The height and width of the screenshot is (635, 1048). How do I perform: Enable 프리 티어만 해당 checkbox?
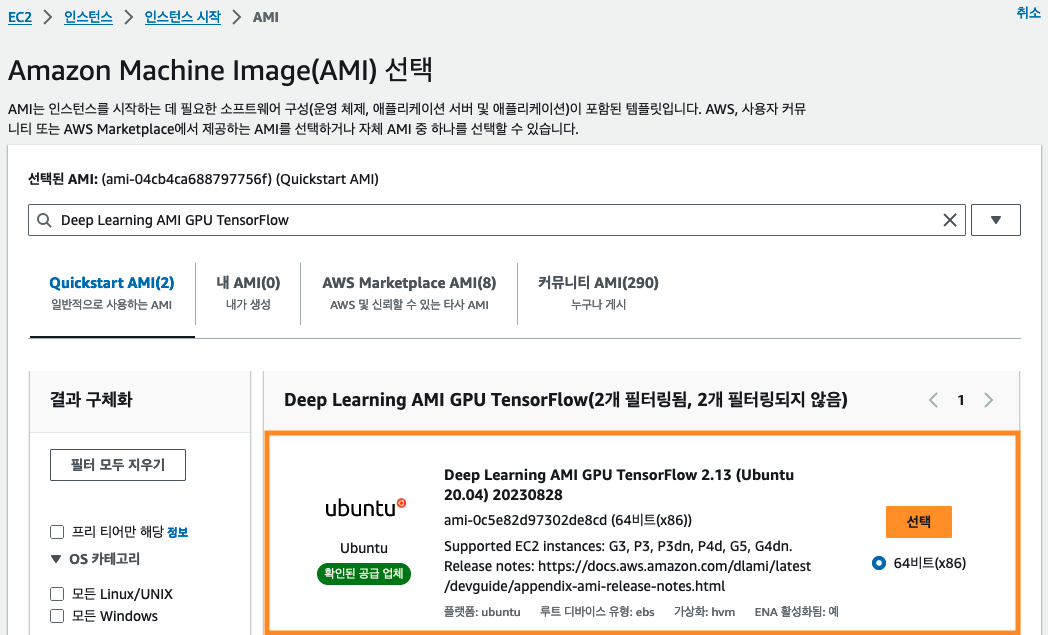coord(57,532)
